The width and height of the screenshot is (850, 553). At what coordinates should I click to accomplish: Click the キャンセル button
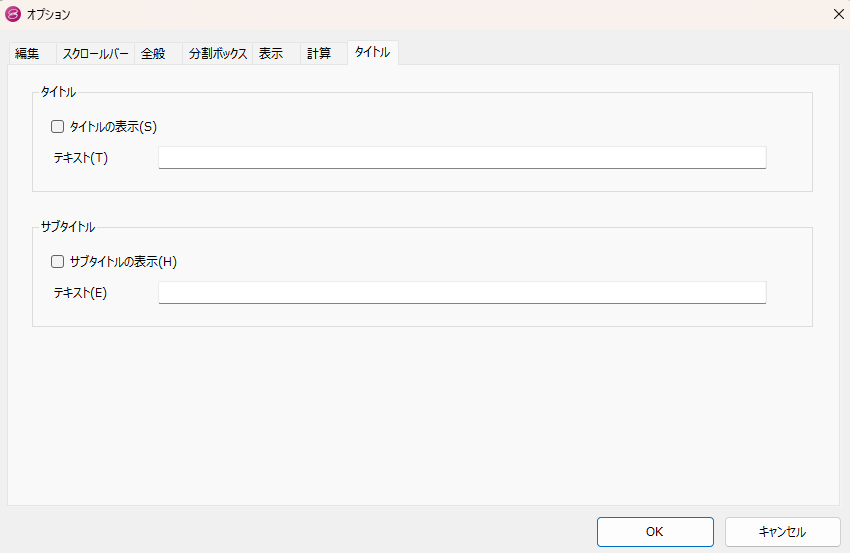782,532
